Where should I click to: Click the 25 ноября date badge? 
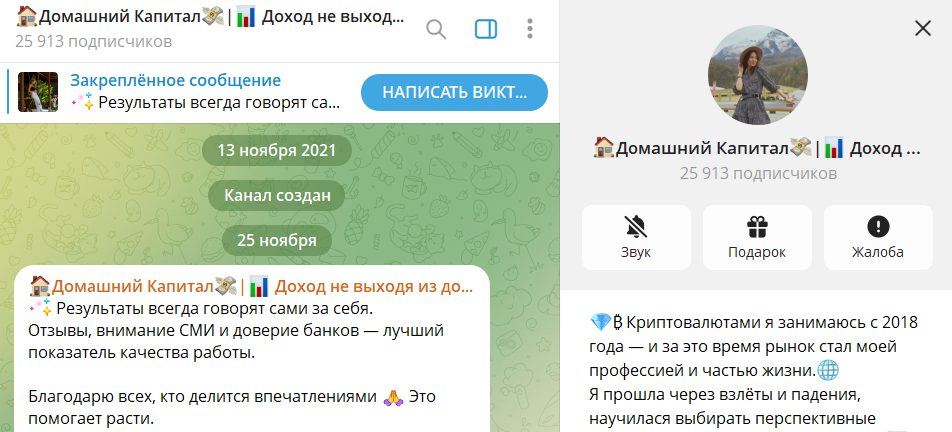[277, 240]
